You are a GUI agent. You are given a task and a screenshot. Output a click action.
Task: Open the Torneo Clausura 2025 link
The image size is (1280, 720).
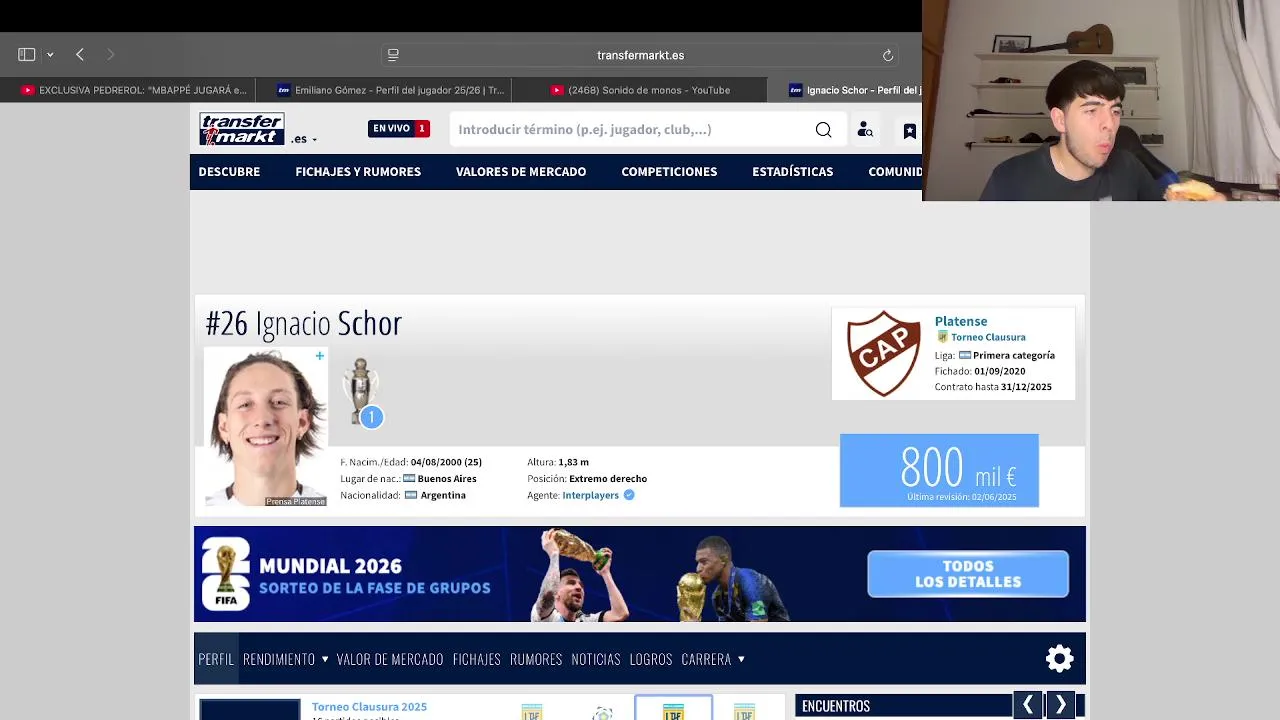369,707
